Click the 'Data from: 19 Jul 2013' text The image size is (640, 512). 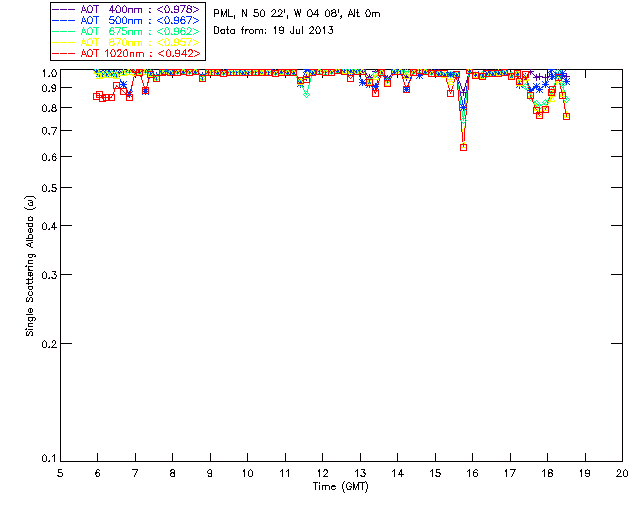click(x=273, y=30)
